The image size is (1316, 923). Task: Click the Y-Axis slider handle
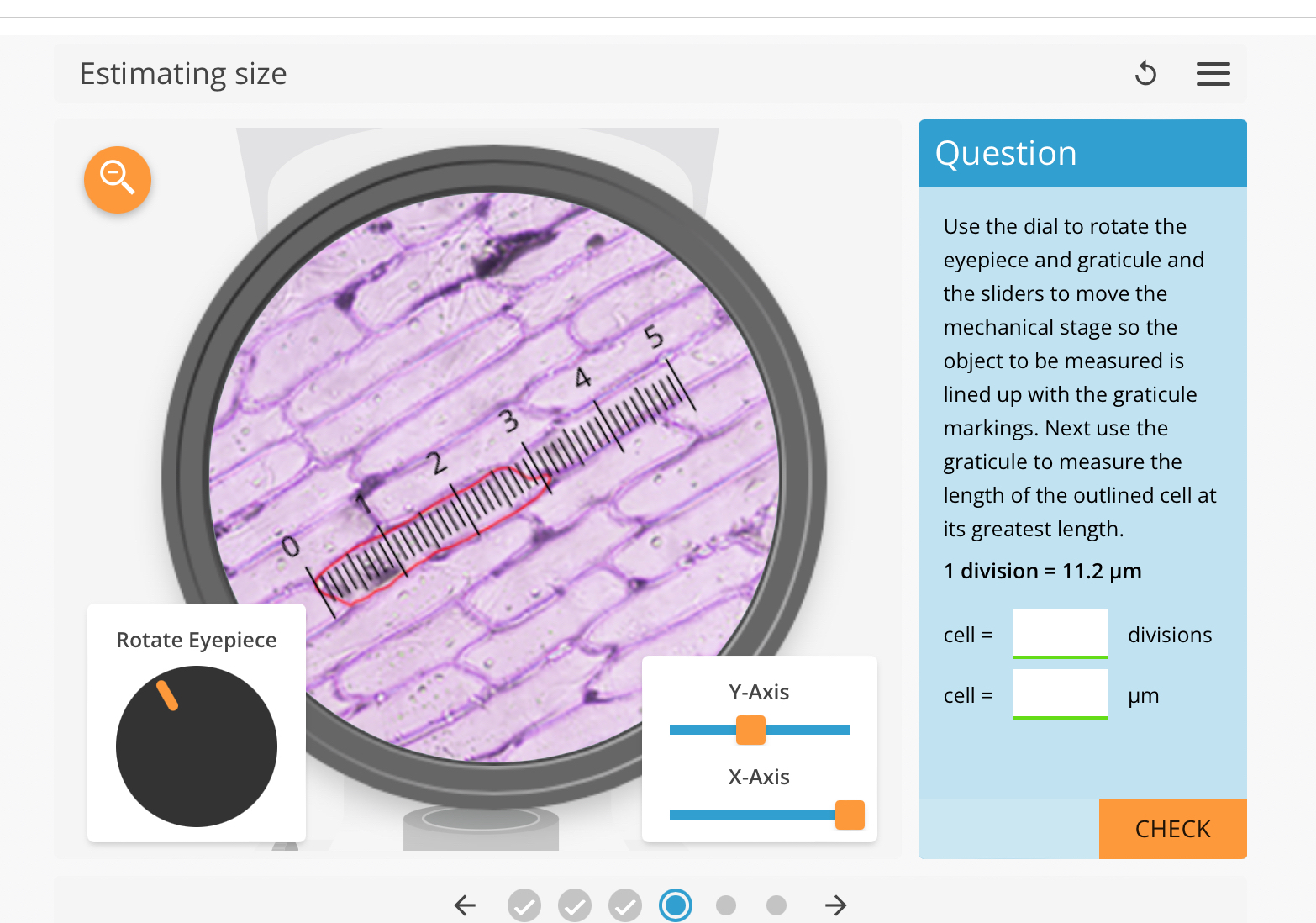[750, 730]
